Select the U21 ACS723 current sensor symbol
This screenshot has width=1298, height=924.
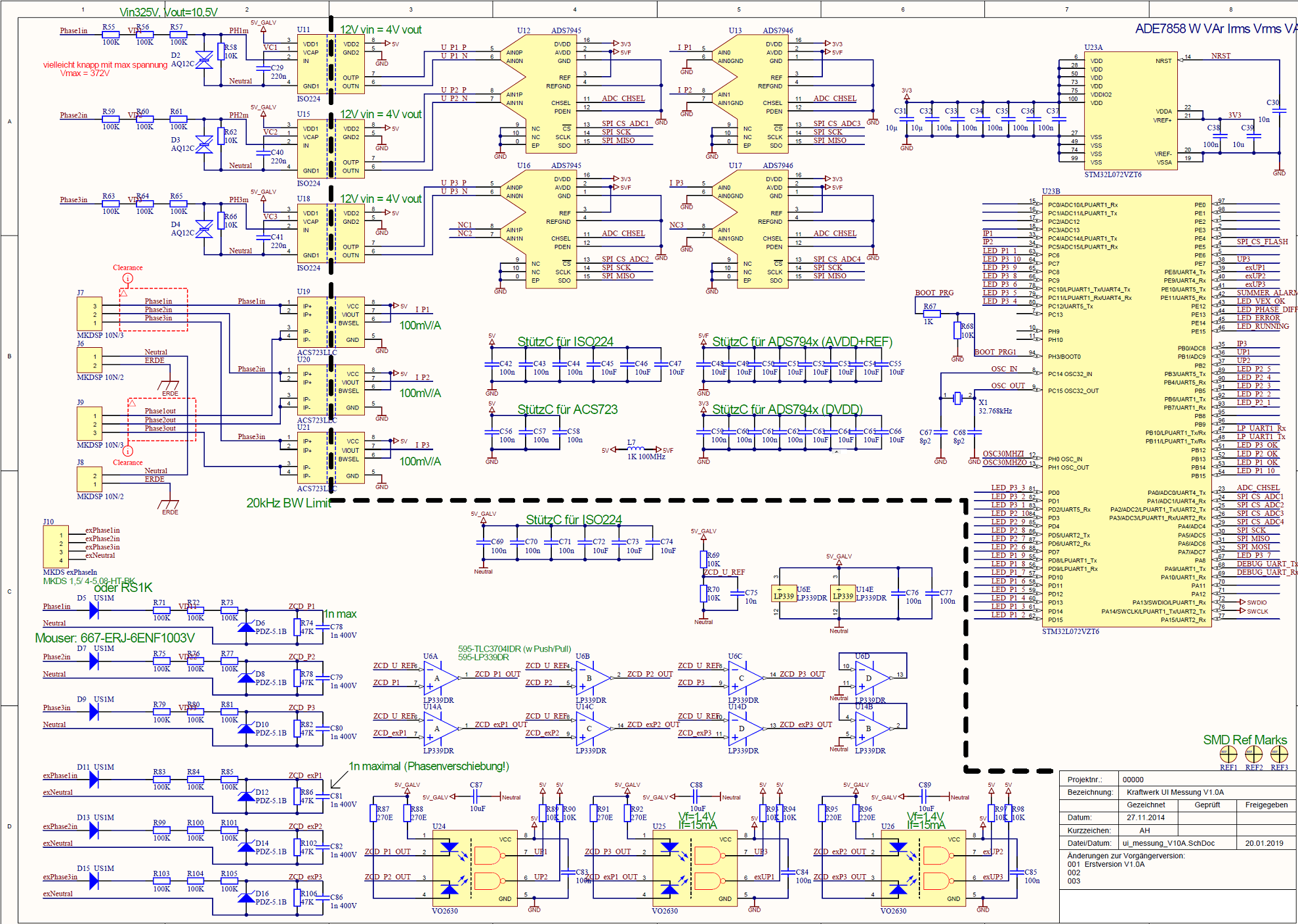tap(331, 457)
